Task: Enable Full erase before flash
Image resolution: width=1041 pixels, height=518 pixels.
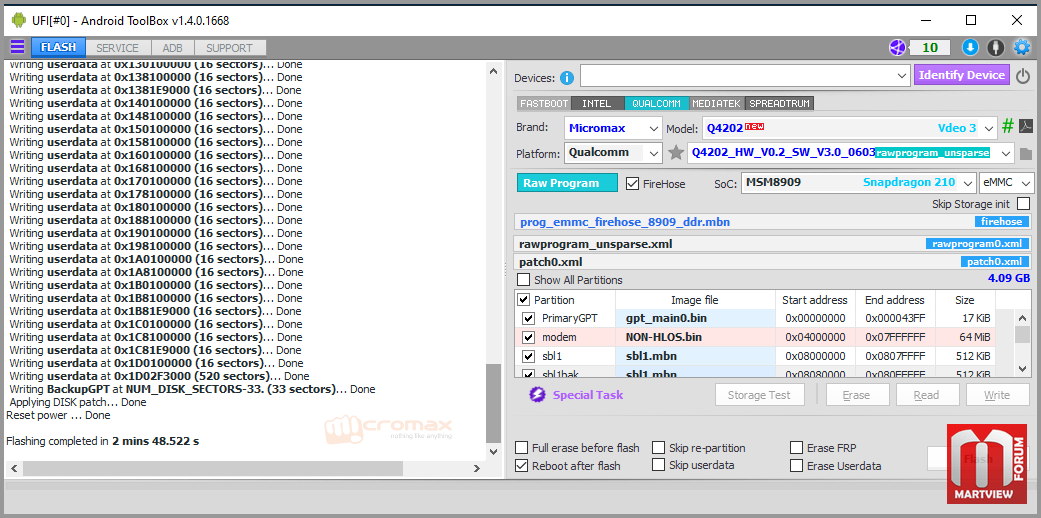Action: point(522,448)
